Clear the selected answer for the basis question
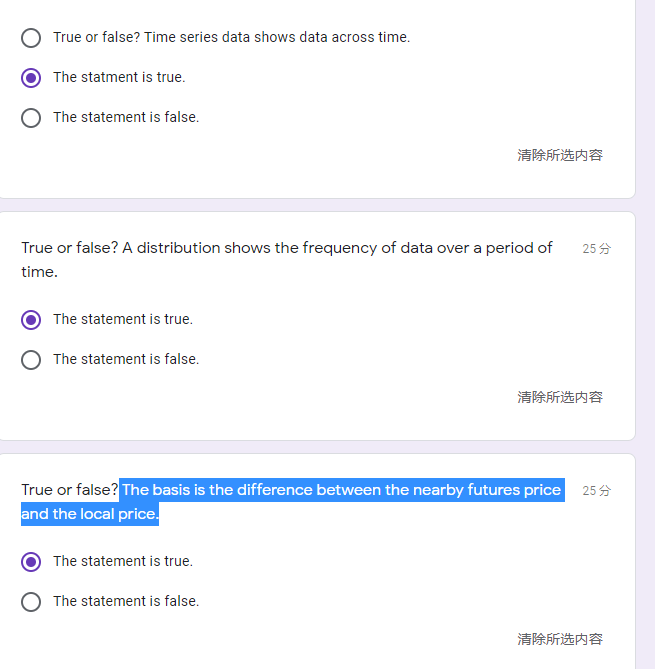The width and height of the screenshot is (655, 669). 559,639
